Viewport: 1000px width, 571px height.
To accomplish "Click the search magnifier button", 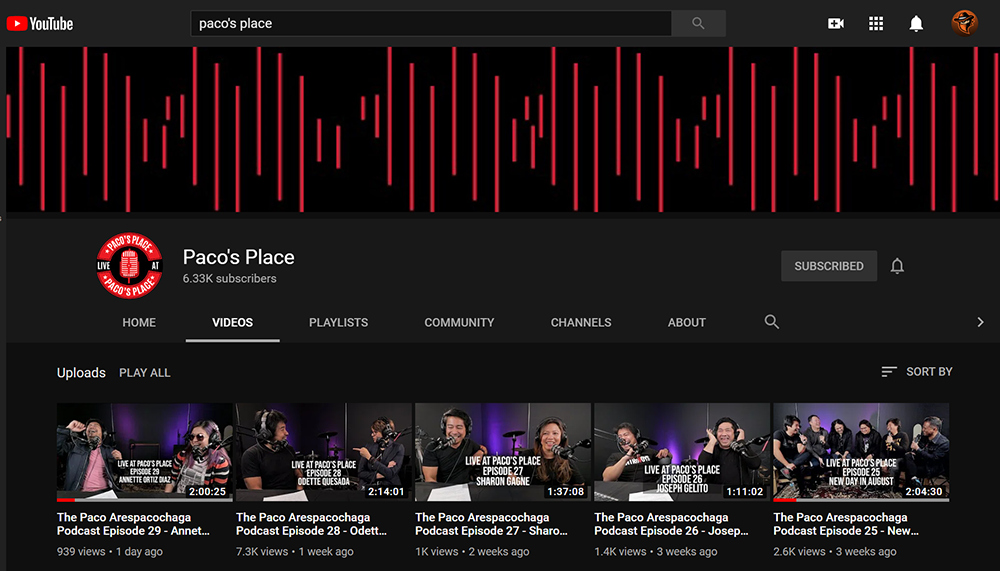I will (698, 24).
